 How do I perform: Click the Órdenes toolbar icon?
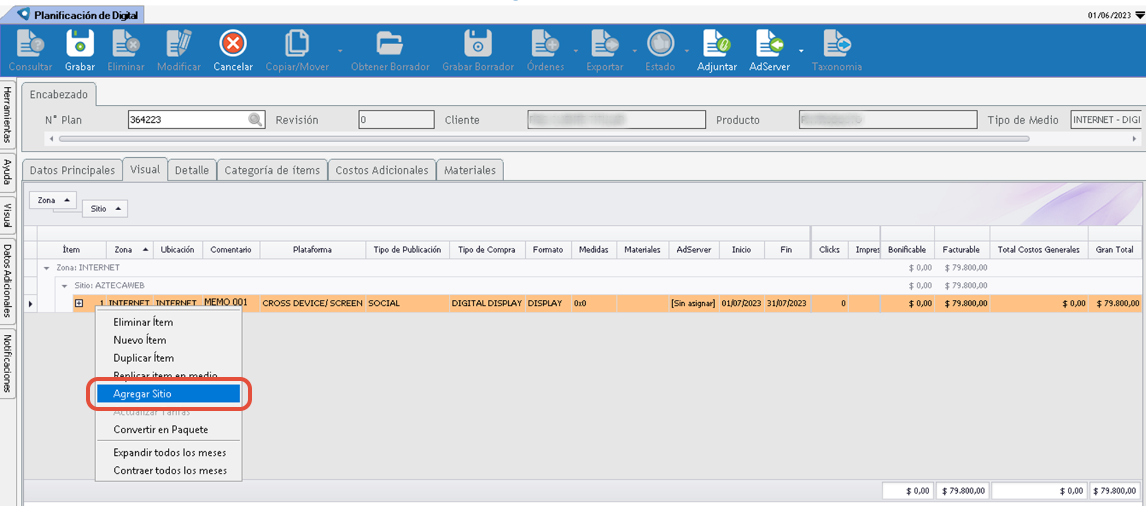click(546, 45)
